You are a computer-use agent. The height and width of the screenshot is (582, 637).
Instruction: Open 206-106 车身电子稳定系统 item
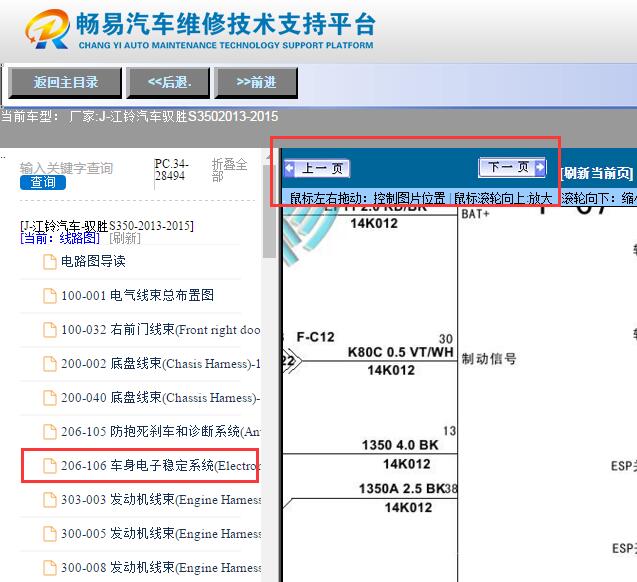tap(161, 466)
